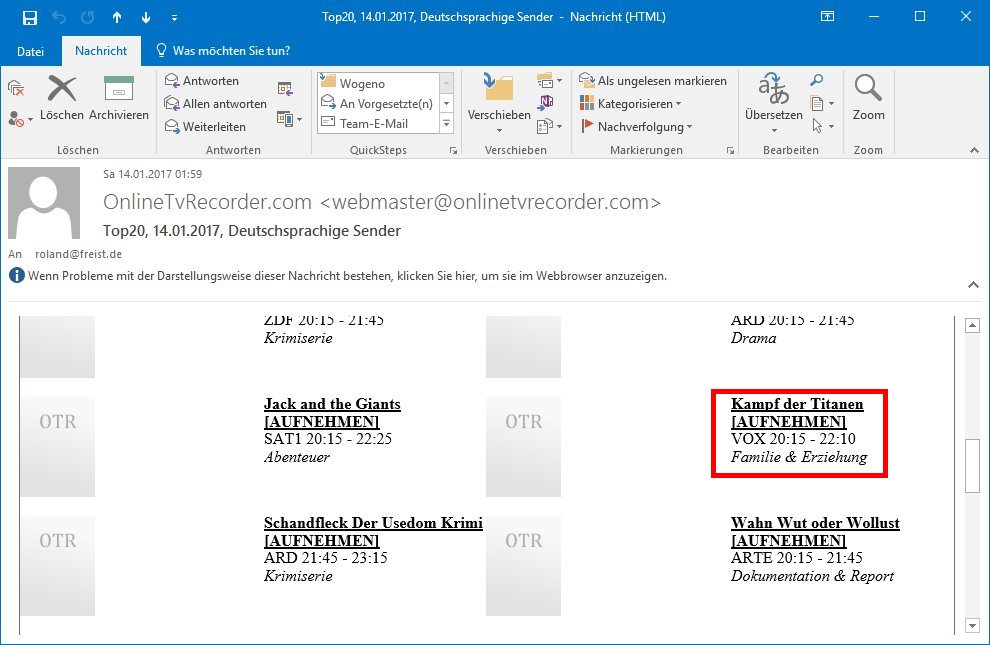Image resolution: width=990 pixels, height=645 pixels.
Task: Collapse the ribbon with the chevron
Action: pos(974,150)
